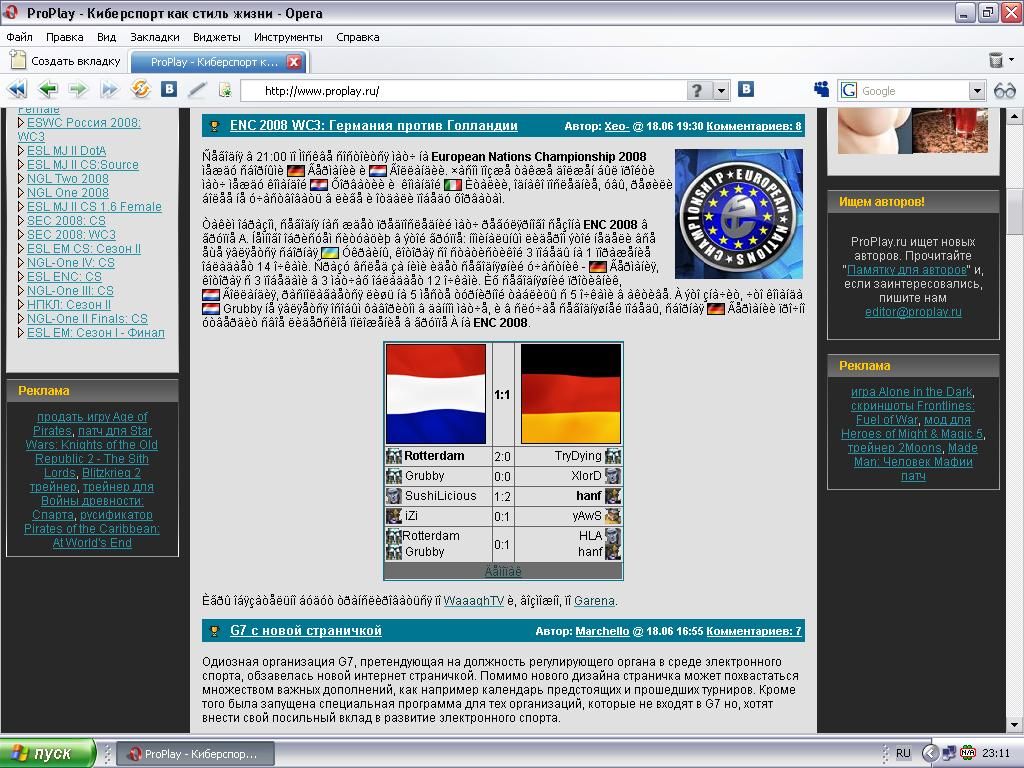Viewport: 1024px width, 768px height.
Task: Click the Back arrow navigation button
Action: click(x=47, y=90)
